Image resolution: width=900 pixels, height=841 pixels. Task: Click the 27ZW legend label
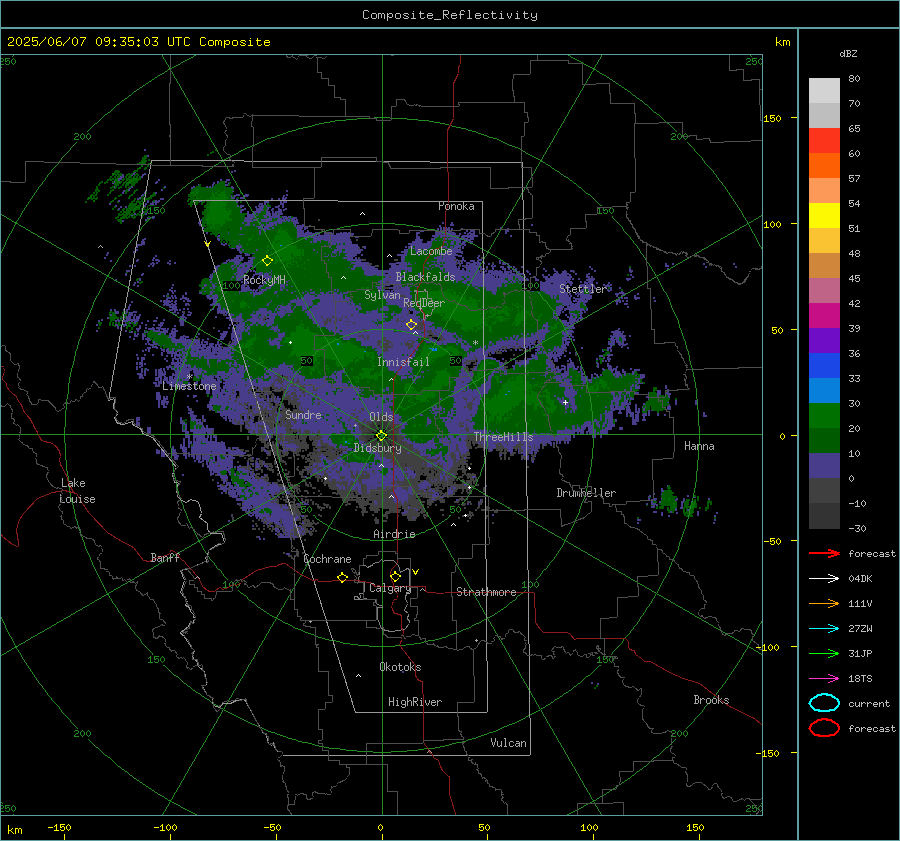click(x=860, y=628)
